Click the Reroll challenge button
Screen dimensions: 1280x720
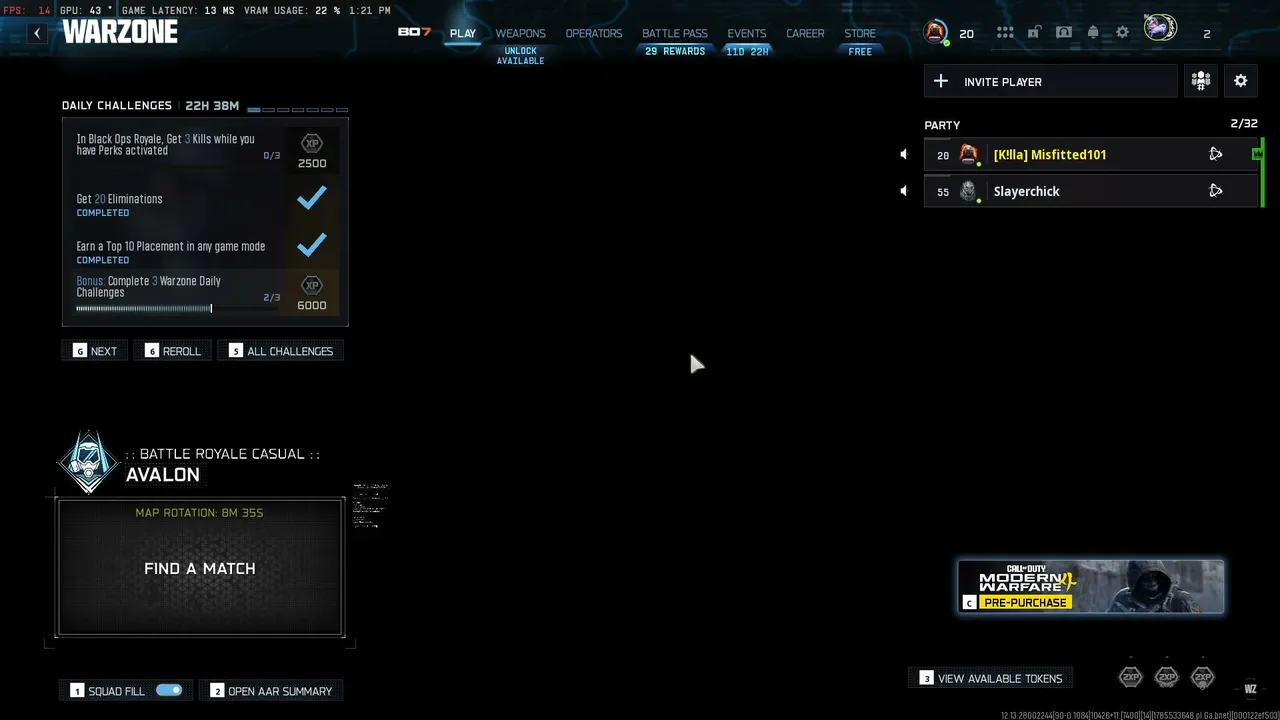[x=173, y=351]
